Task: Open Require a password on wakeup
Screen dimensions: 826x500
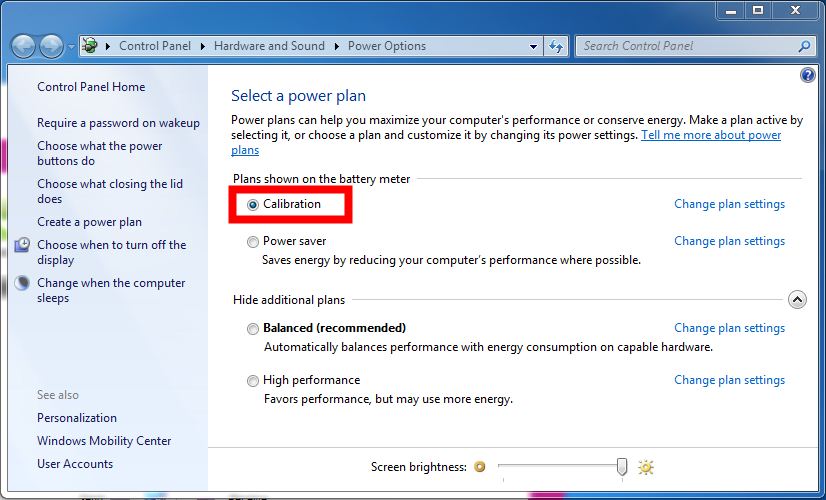Action: pos(119,123)
